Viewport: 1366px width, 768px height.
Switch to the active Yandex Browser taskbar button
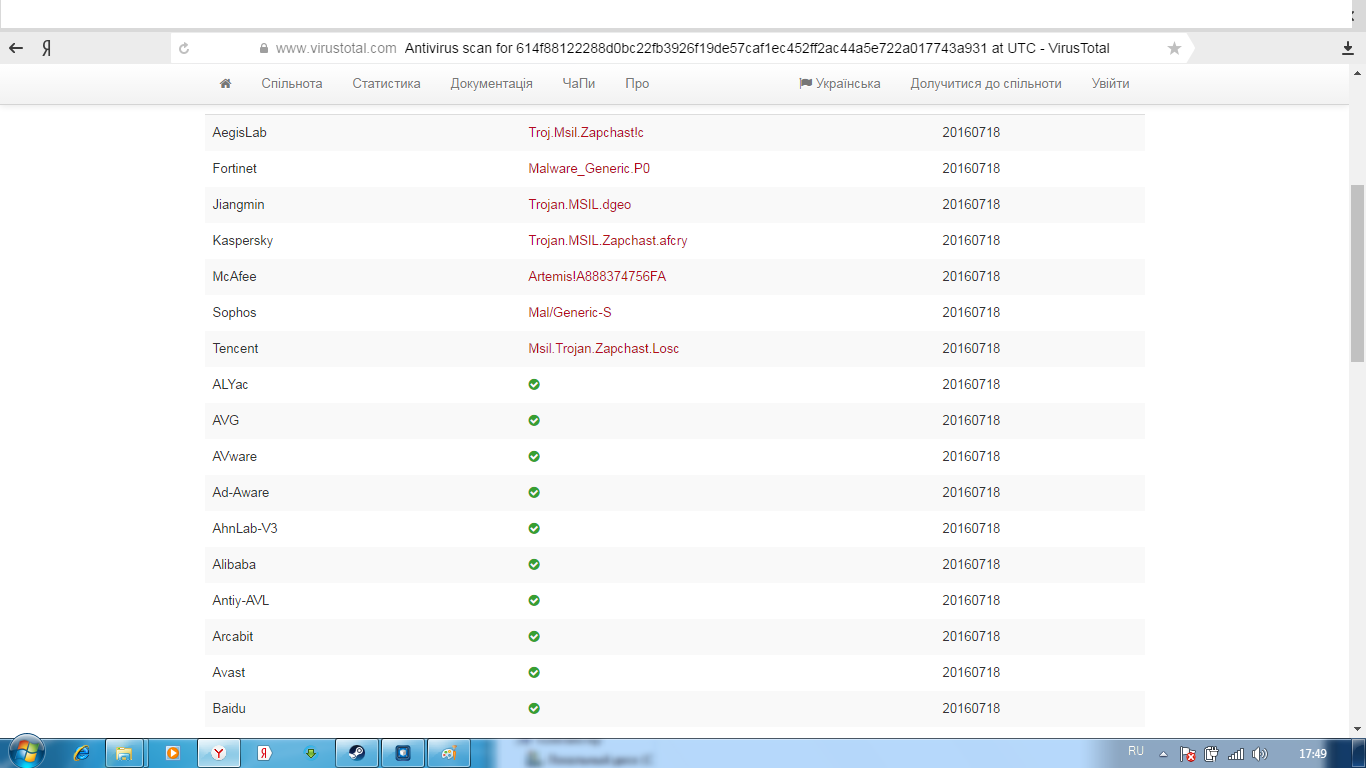(x=218, y=753)
